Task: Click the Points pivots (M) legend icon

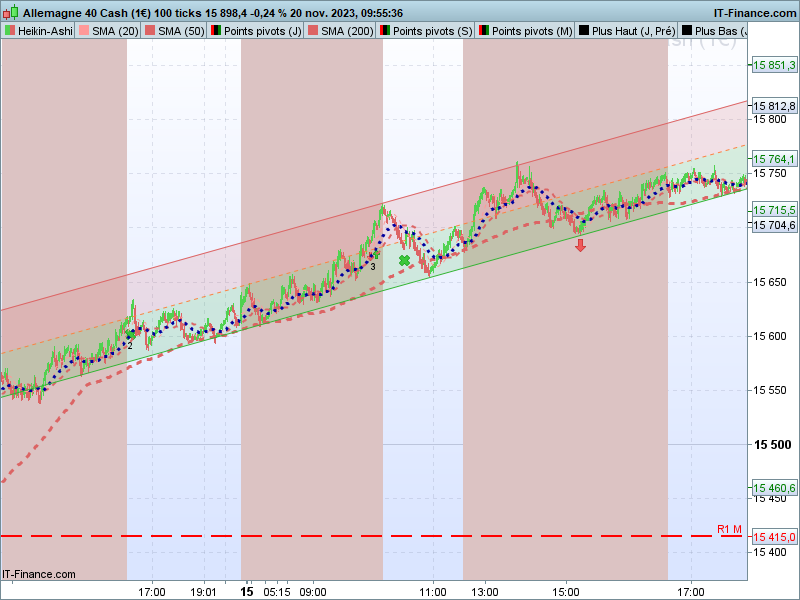Action: click(x=484, y=31)
